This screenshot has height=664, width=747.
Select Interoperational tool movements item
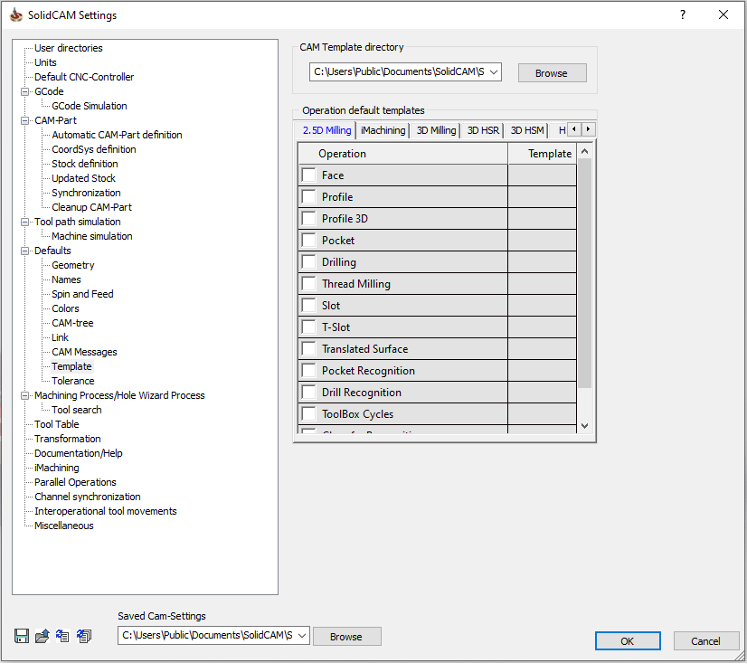105,512
